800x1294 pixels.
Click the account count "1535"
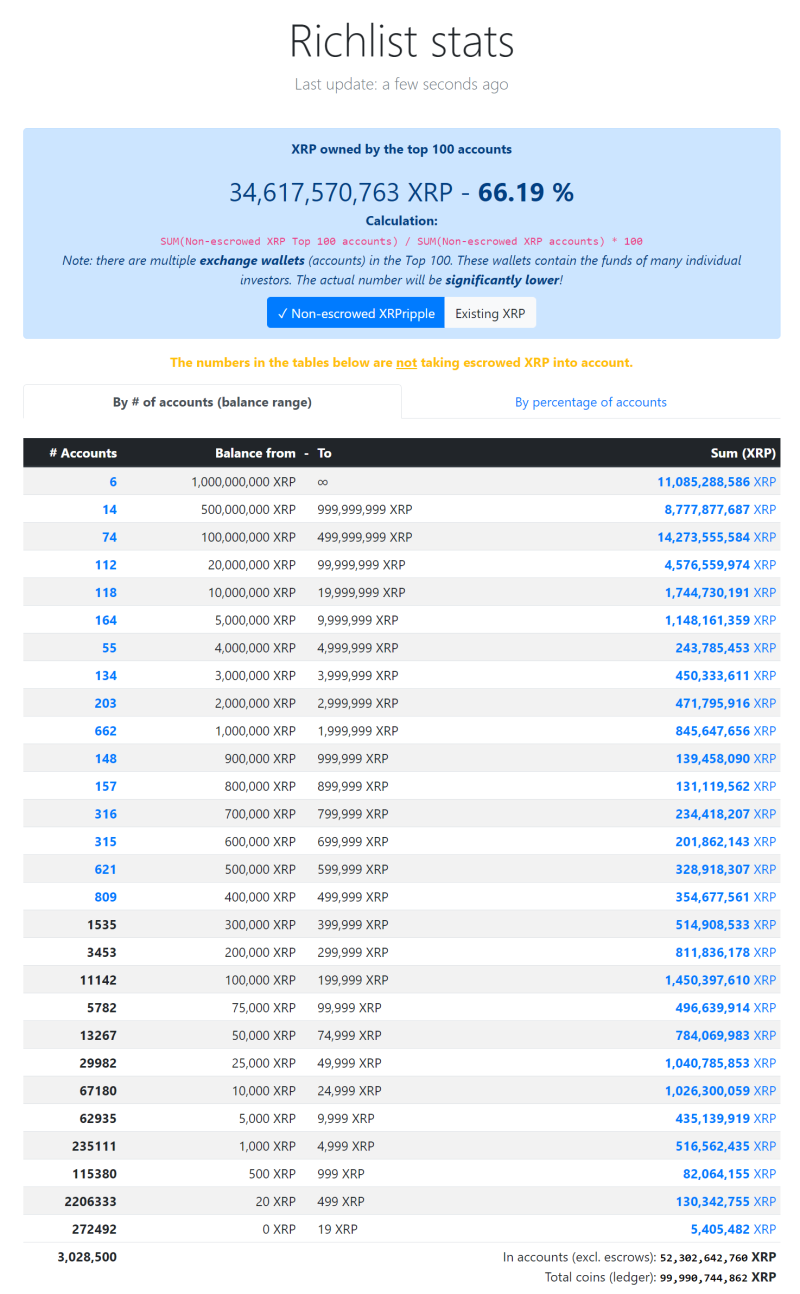pos(102,924)
